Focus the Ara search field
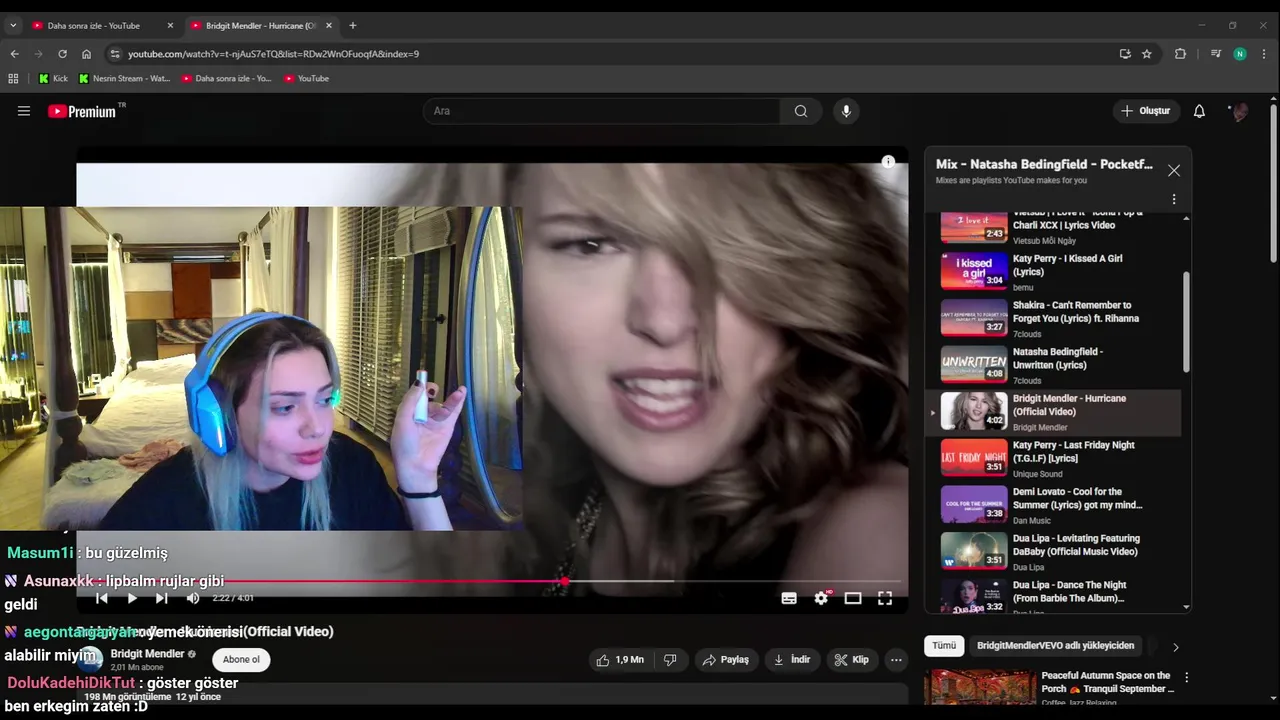The height and width of the screenshot is (720, 1280). [602, 111]
